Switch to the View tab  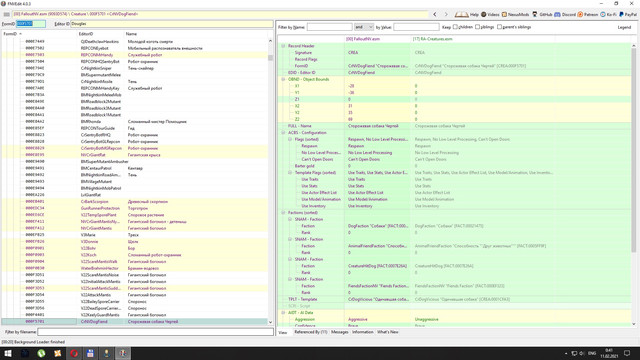[282, 332]
